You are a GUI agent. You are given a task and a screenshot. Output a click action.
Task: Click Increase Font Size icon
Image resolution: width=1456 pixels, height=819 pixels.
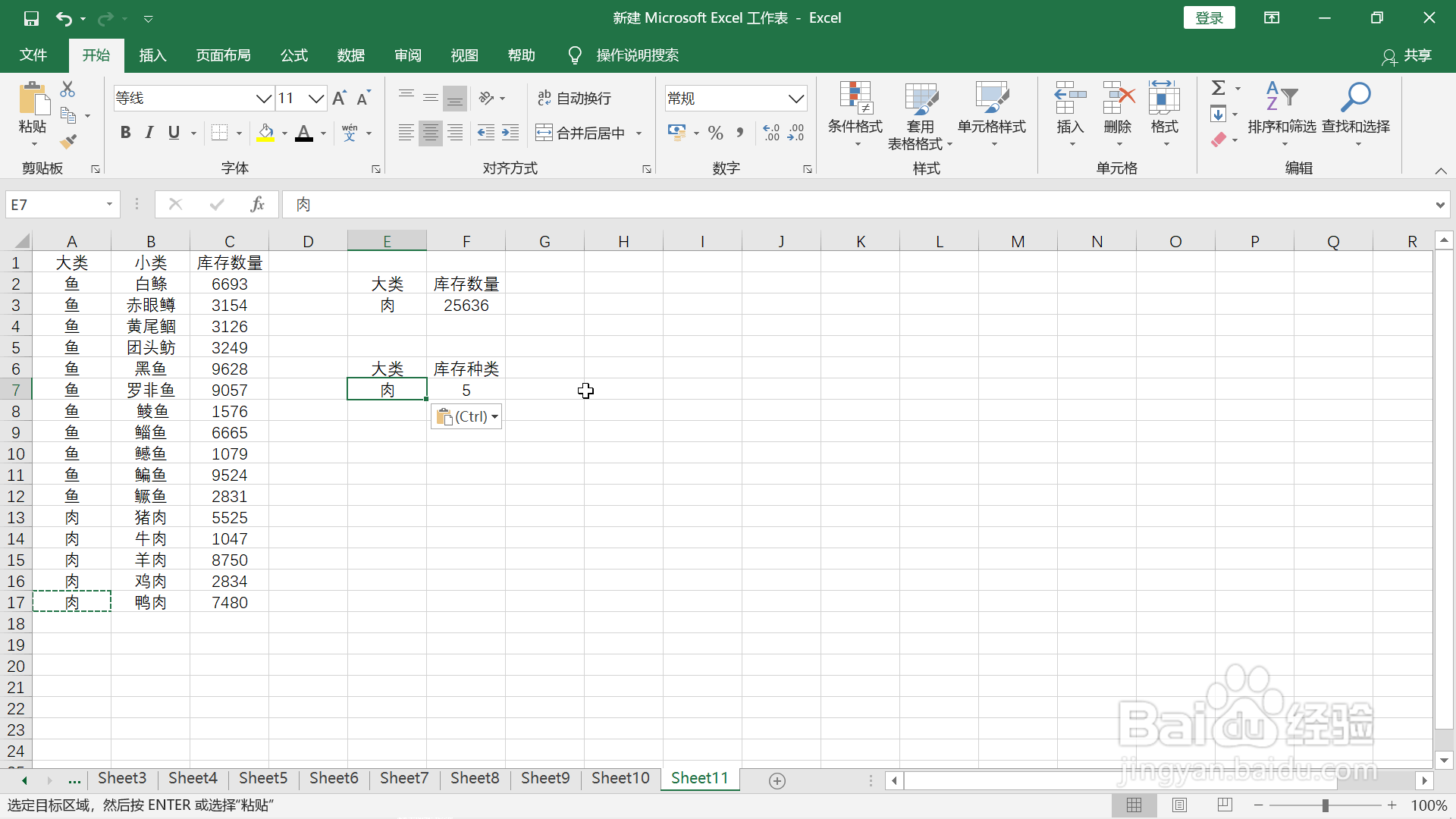click(339, 98)
